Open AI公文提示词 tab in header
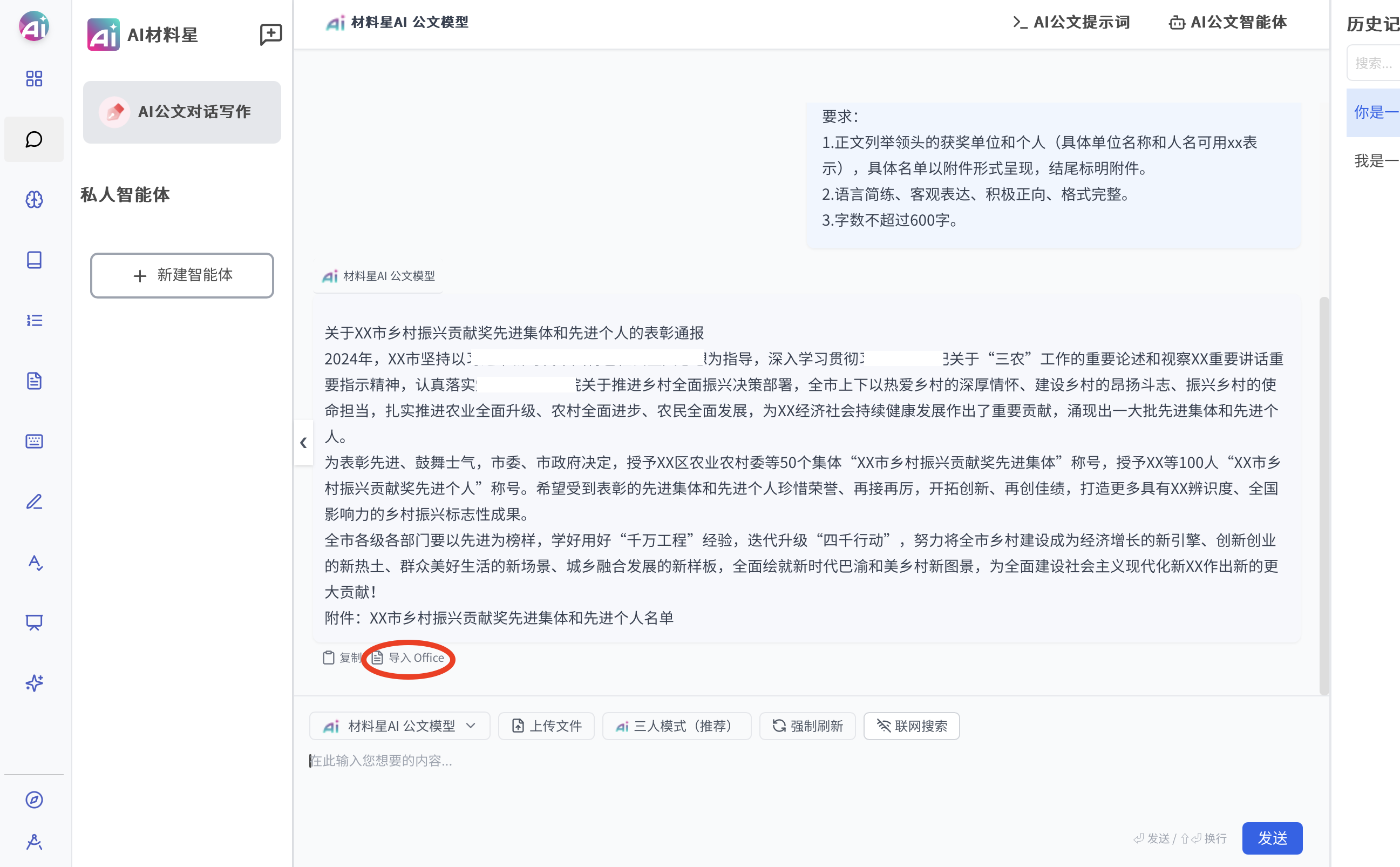 tap(1070, 22)
